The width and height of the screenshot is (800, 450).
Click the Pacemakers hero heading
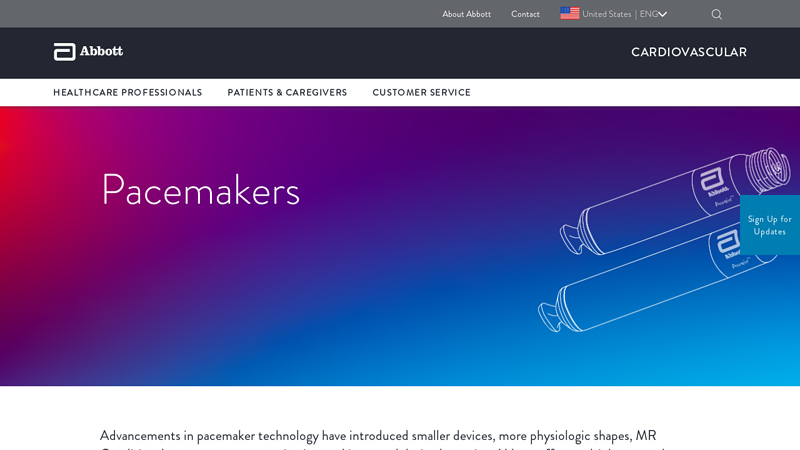pyautogui.click(x=201, y=190)
